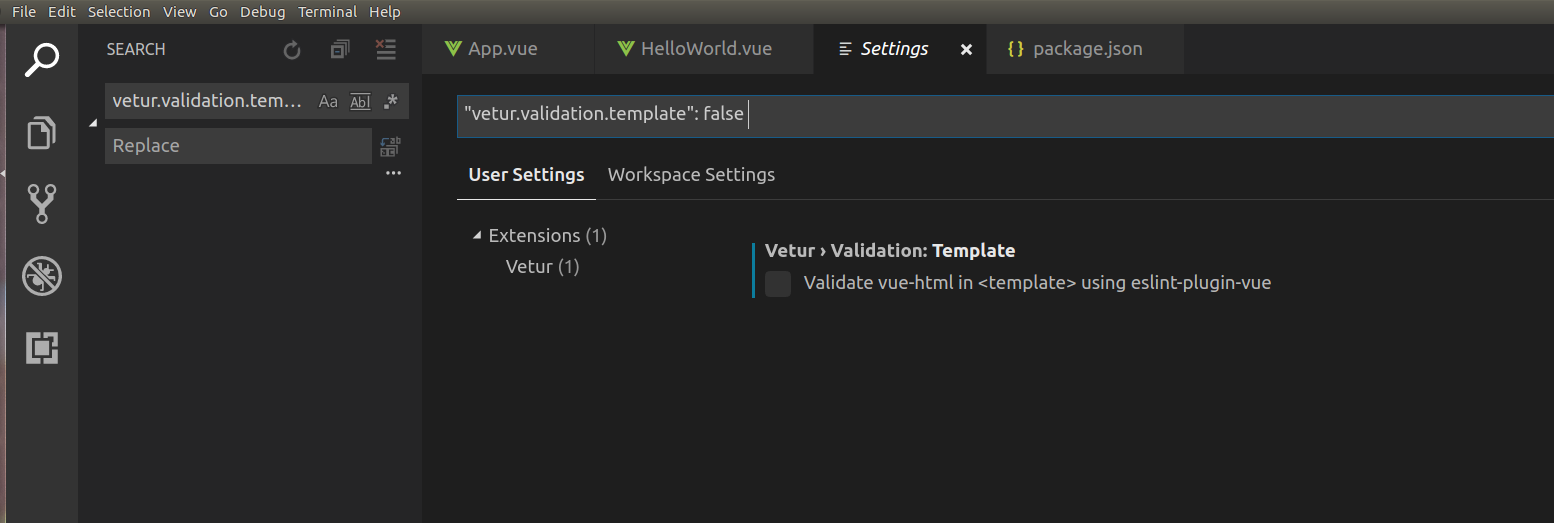
Task: Clear the search results
Action: pos(385,50)
